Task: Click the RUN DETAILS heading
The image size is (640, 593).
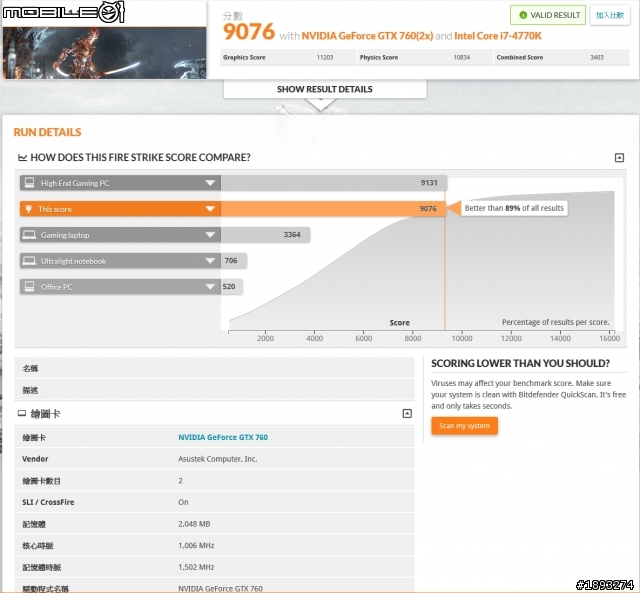Action: click(47, 132)
